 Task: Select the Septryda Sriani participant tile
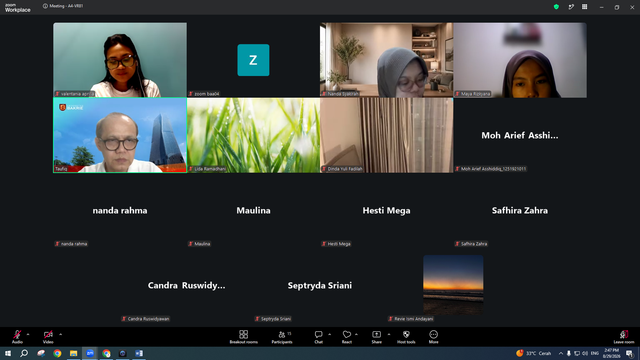pyautogui.click(x=320, y=285)
